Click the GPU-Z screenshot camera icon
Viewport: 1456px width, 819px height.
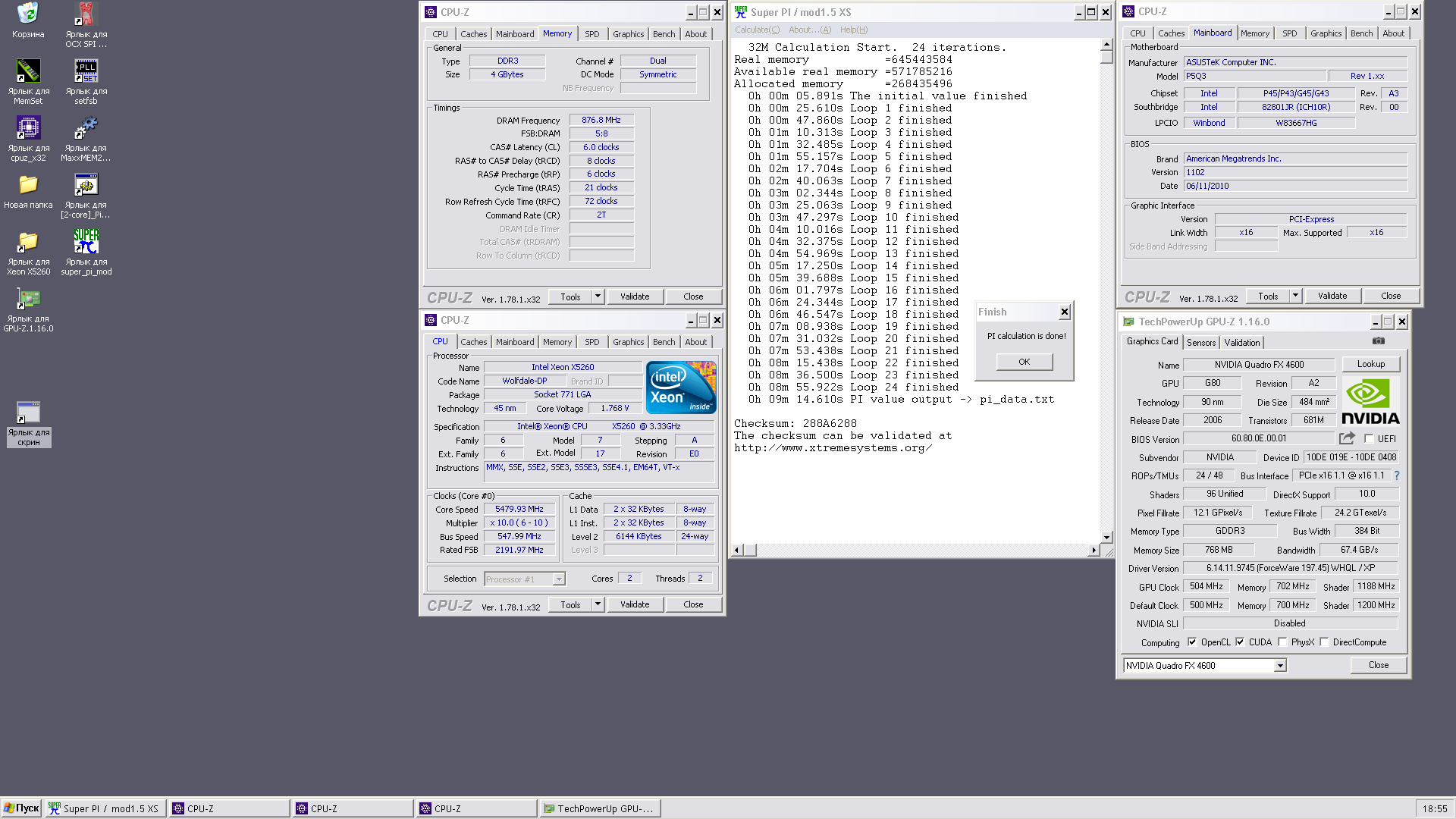pos(1378,341)
